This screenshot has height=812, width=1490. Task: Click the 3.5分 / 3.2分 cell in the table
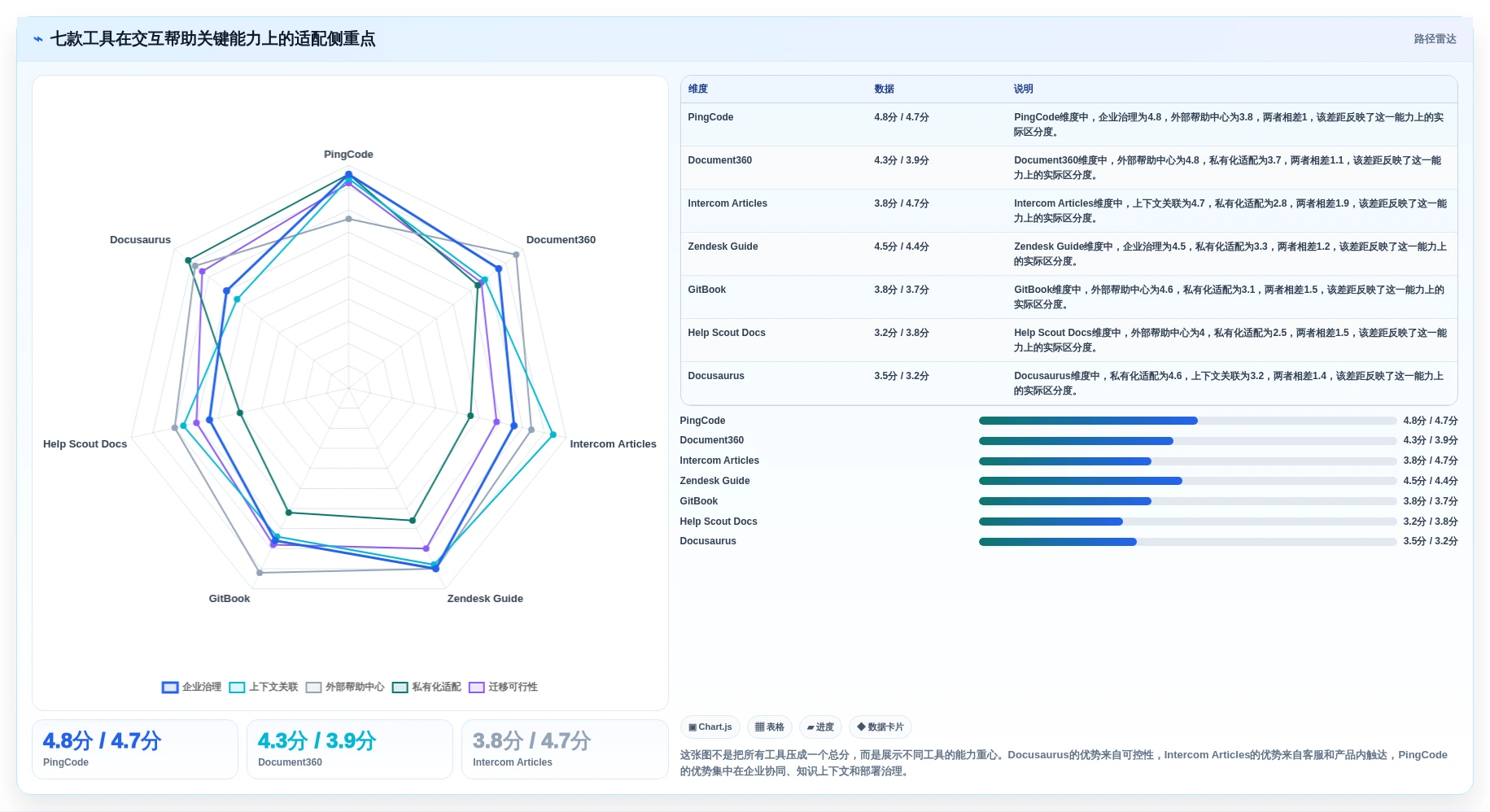pos(902,376)
